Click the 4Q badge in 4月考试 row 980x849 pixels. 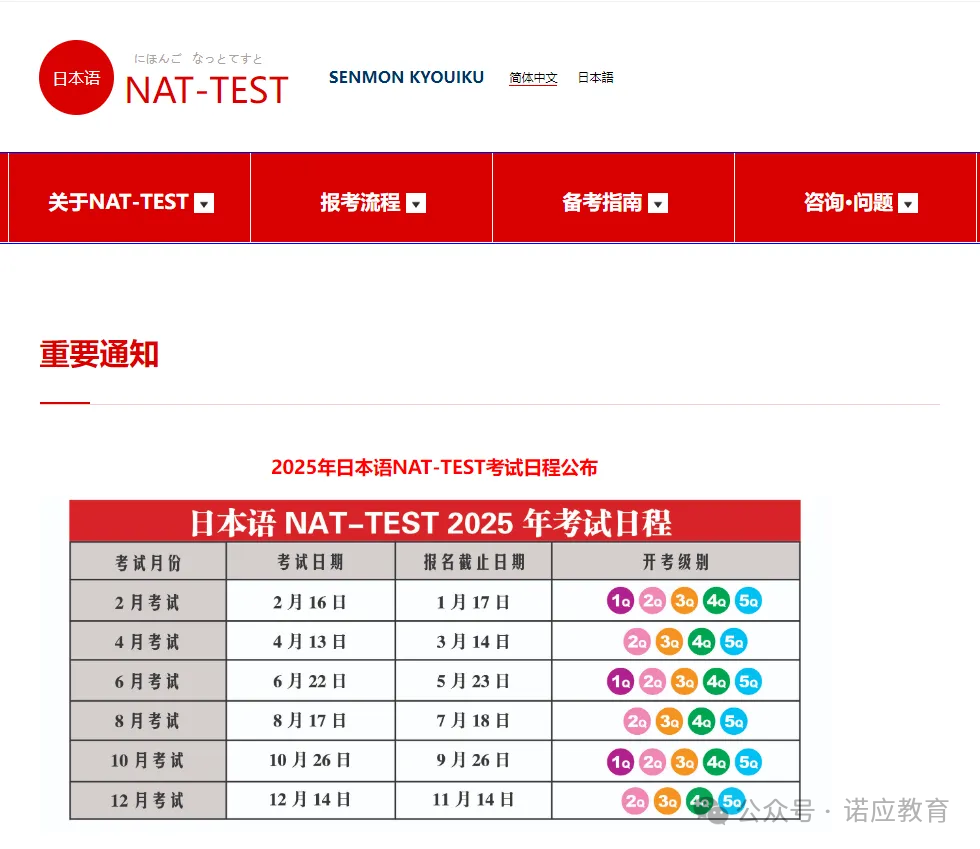click(701, 641)
